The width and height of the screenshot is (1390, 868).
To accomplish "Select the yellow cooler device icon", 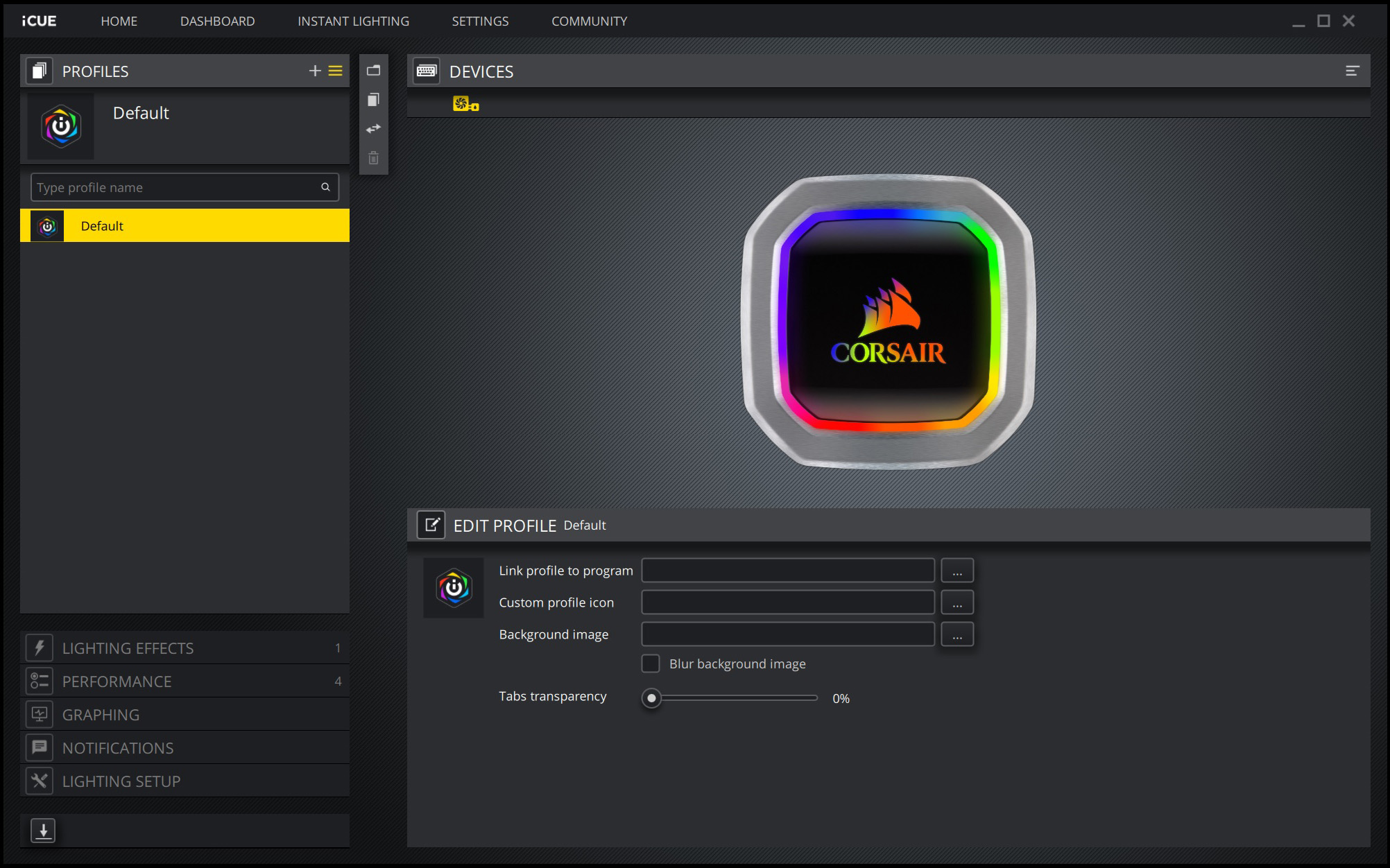I will tap(465, 104).
